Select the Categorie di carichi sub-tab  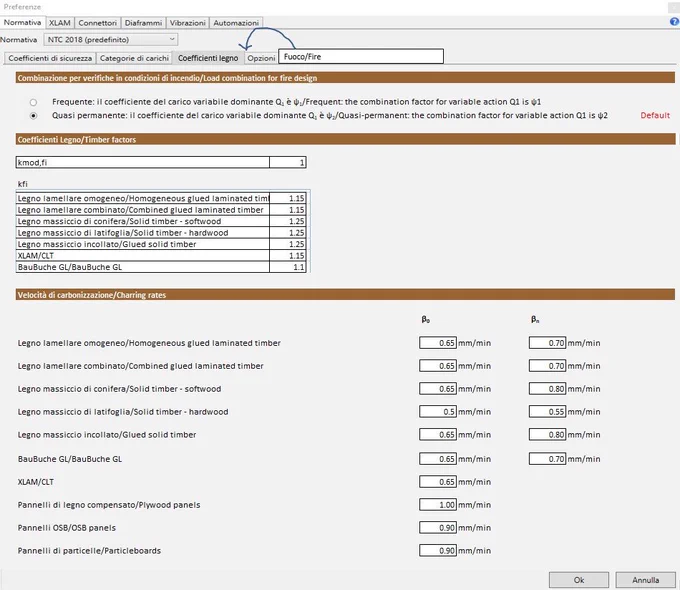[x=134, y=58]
